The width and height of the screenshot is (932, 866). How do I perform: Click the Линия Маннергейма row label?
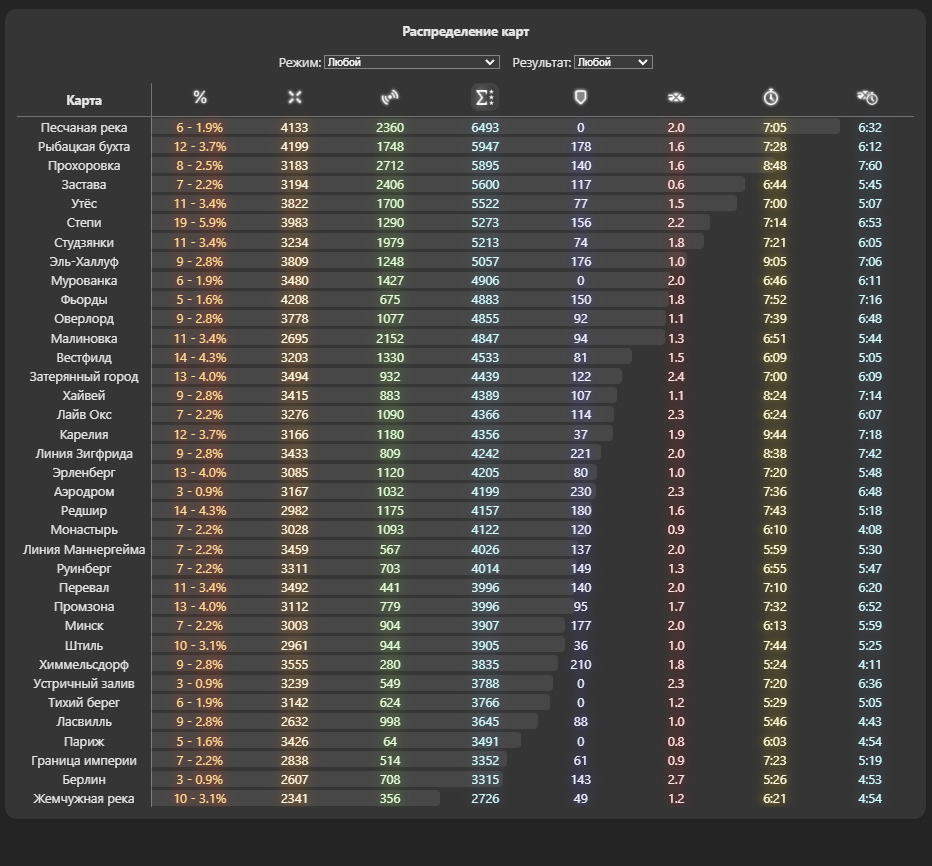84,550
